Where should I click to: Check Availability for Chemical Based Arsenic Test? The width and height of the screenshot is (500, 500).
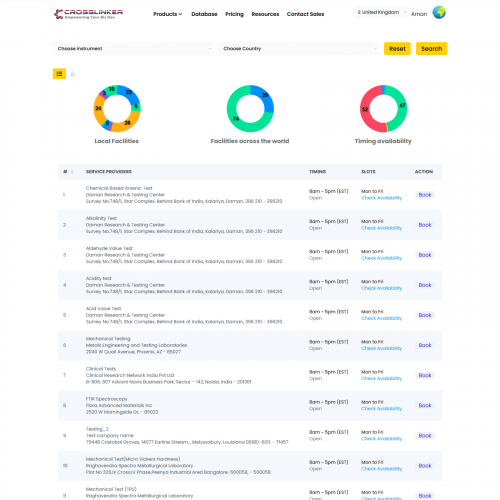(x=381, y=198)
